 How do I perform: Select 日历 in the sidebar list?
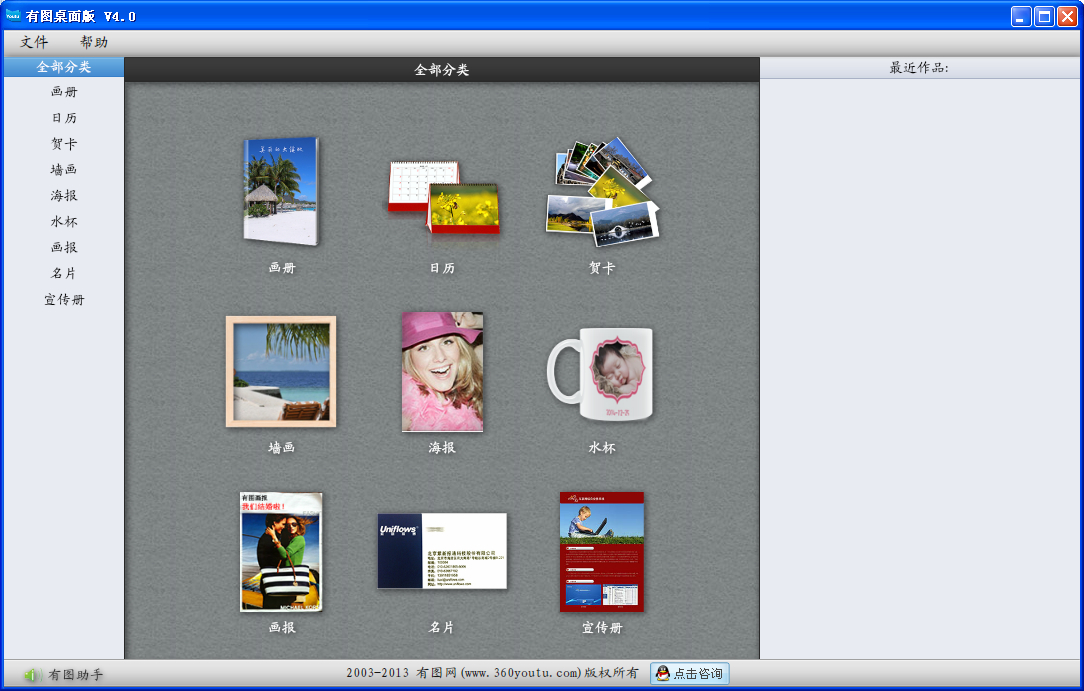tap(64, 118)
